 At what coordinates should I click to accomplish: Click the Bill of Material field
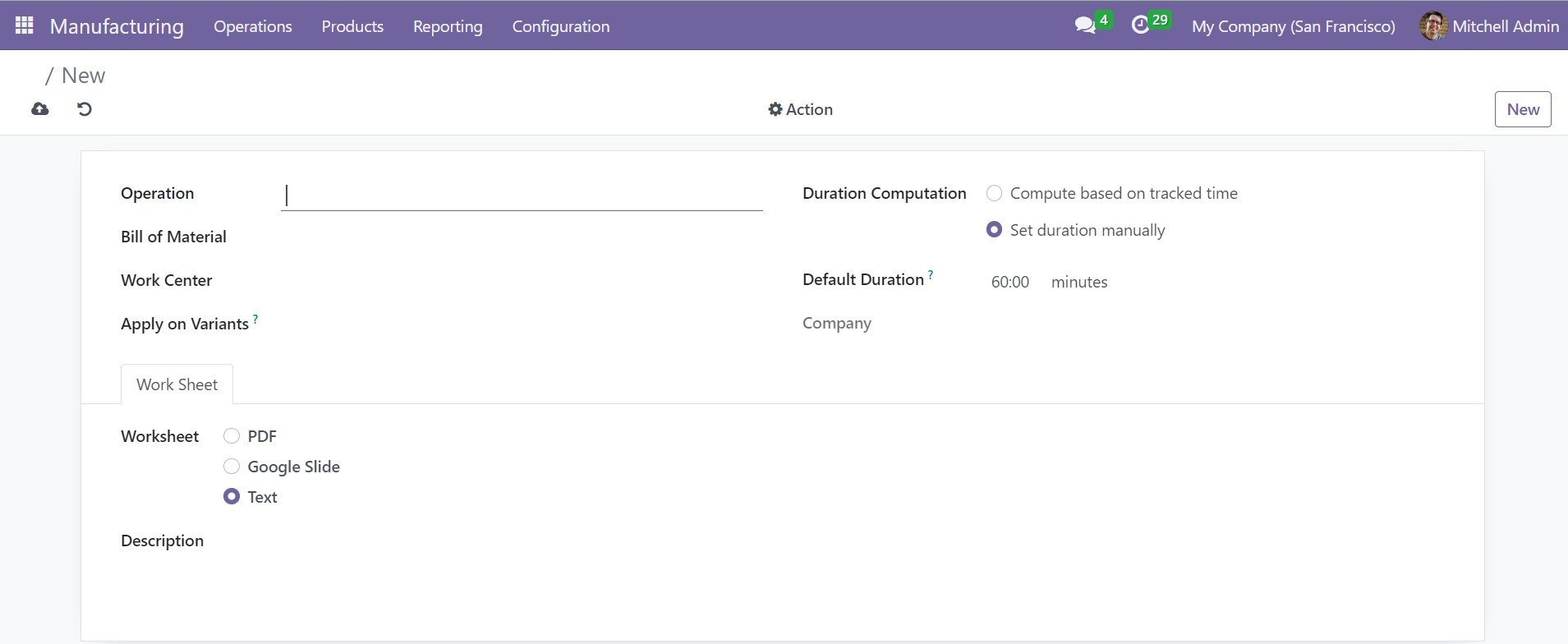pyautogui.click(x=522, y=237)
